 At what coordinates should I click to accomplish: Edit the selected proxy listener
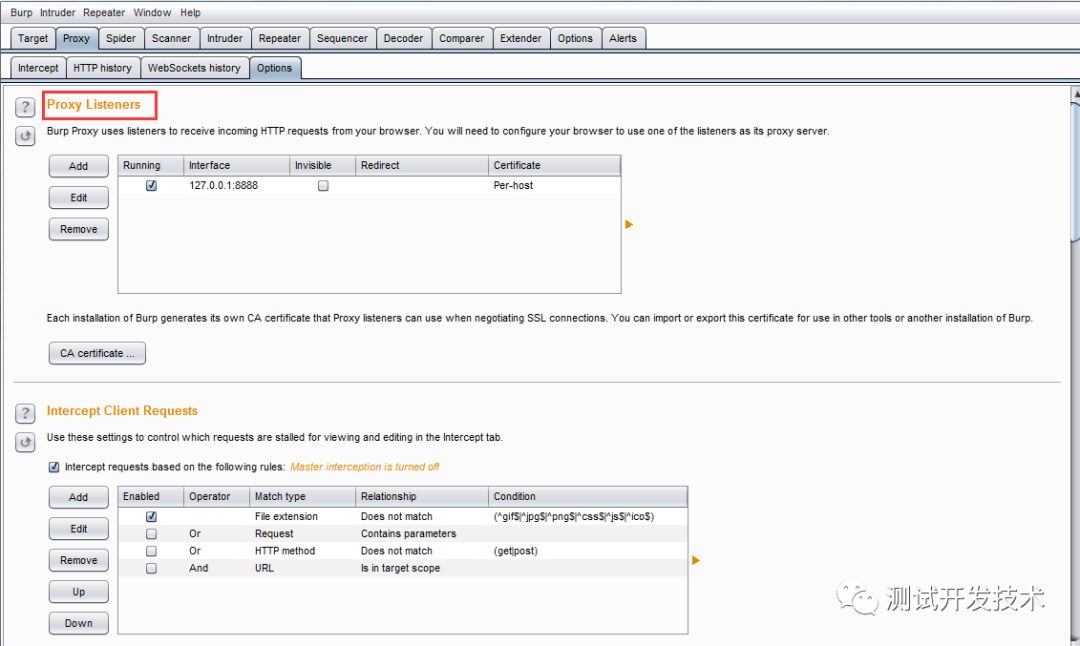79,198
